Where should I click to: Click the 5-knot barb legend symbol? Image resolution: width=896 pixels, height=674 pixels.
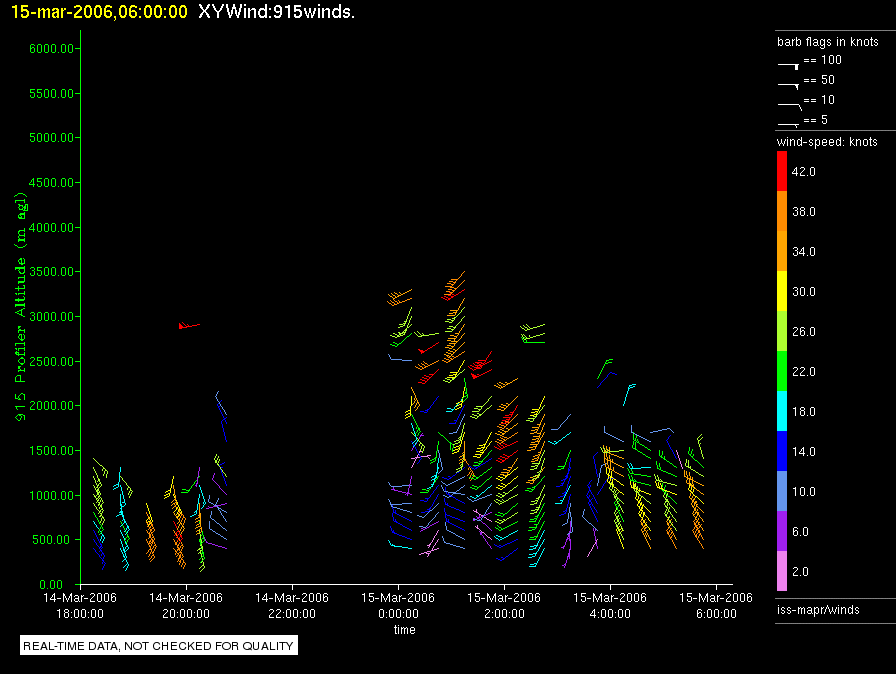pos(788,124)
